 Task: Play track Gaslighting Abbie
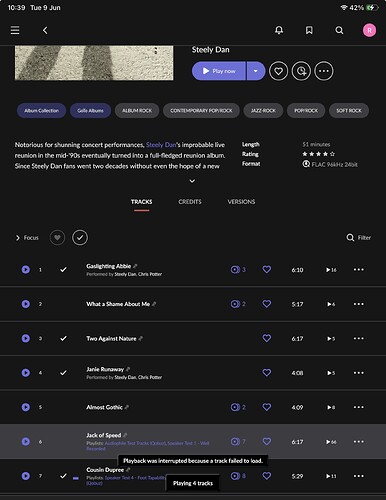[x=26, y=269]
